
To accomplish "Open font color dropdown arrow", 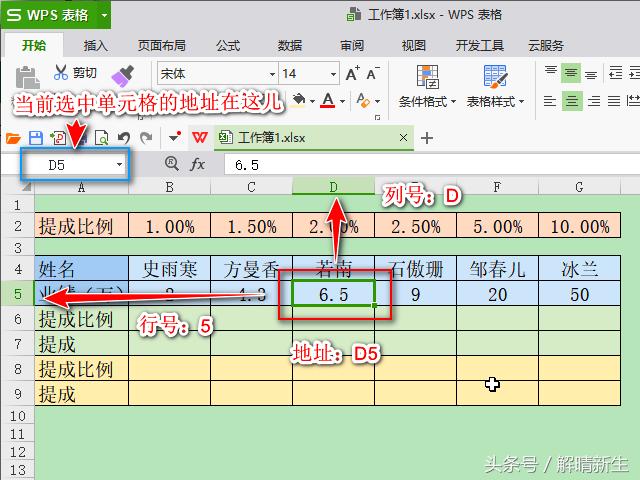I will pos(342,101).
